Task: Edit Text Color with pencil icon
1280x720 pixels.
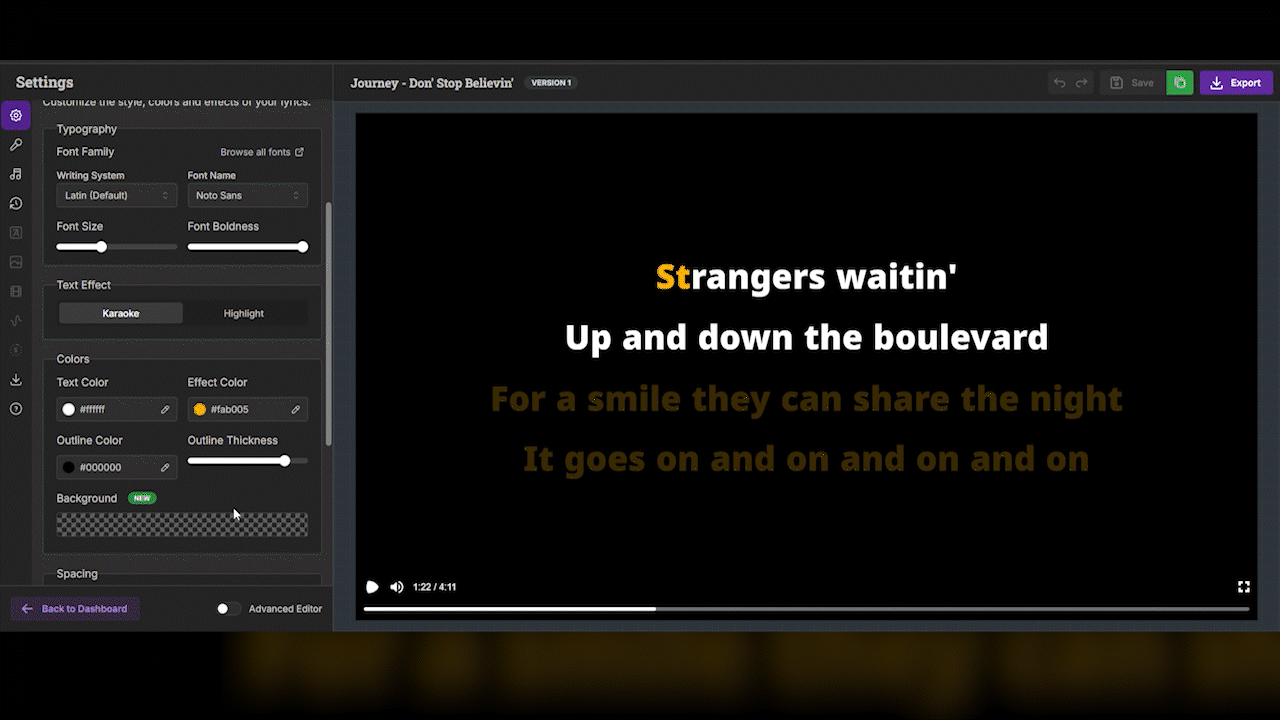Action: click(x=165, y=409)
